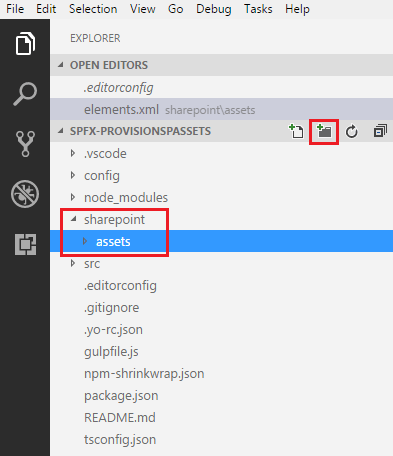
Task: Open the Search view in activity bar
Action: pyautogui.click(x=25, y=94)
